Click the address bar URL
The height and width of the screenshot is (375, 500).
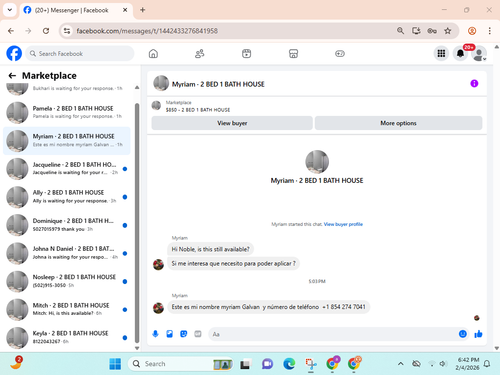pyautogui.click(x=147, y=31)
